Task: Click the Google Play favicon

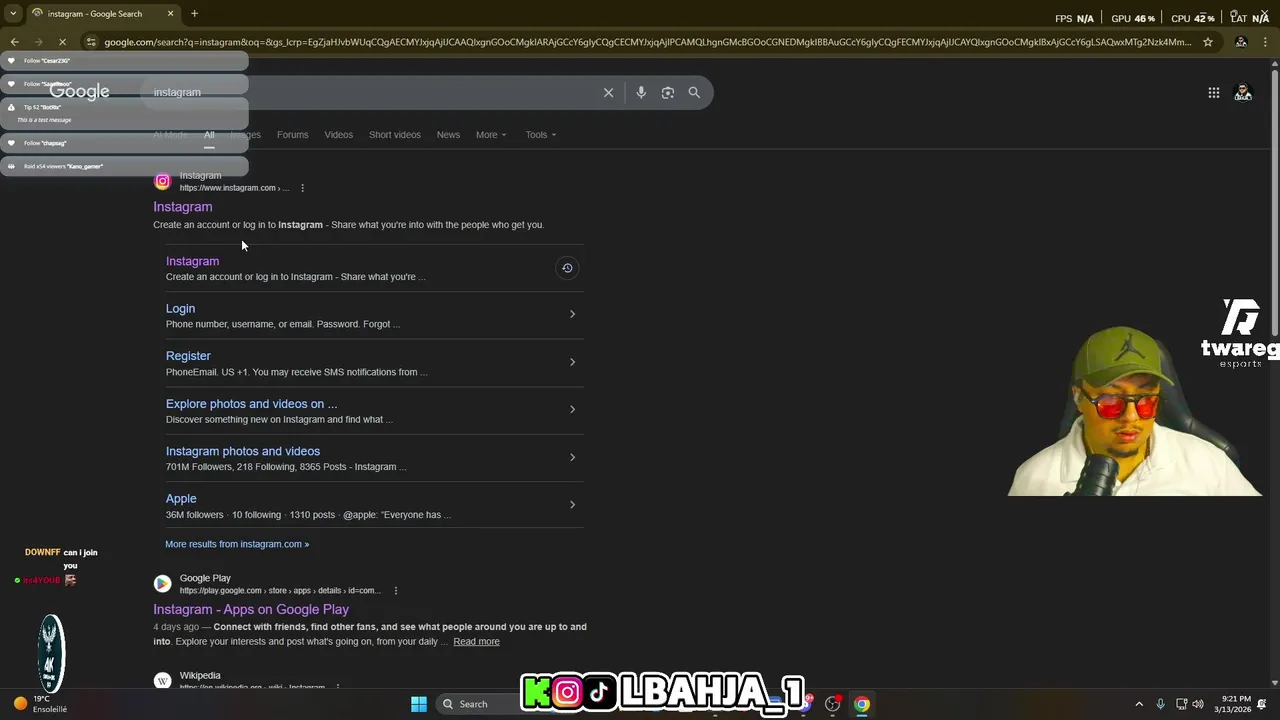Action: click(162, 583)
